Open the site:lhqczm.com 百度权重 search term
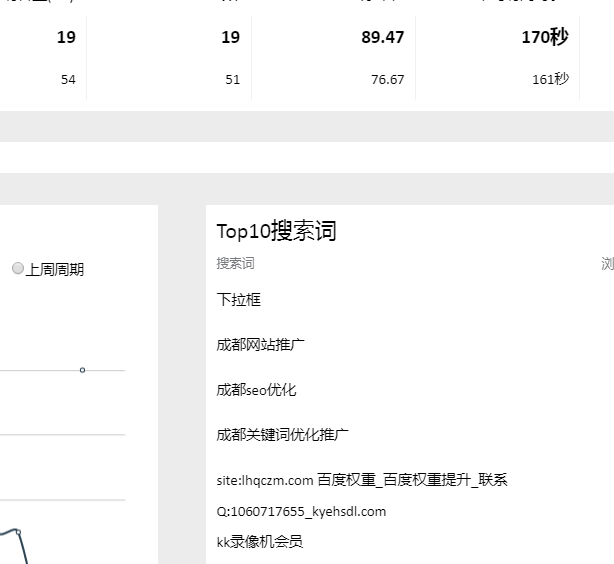The image size is (614, 564). [361, 480]
